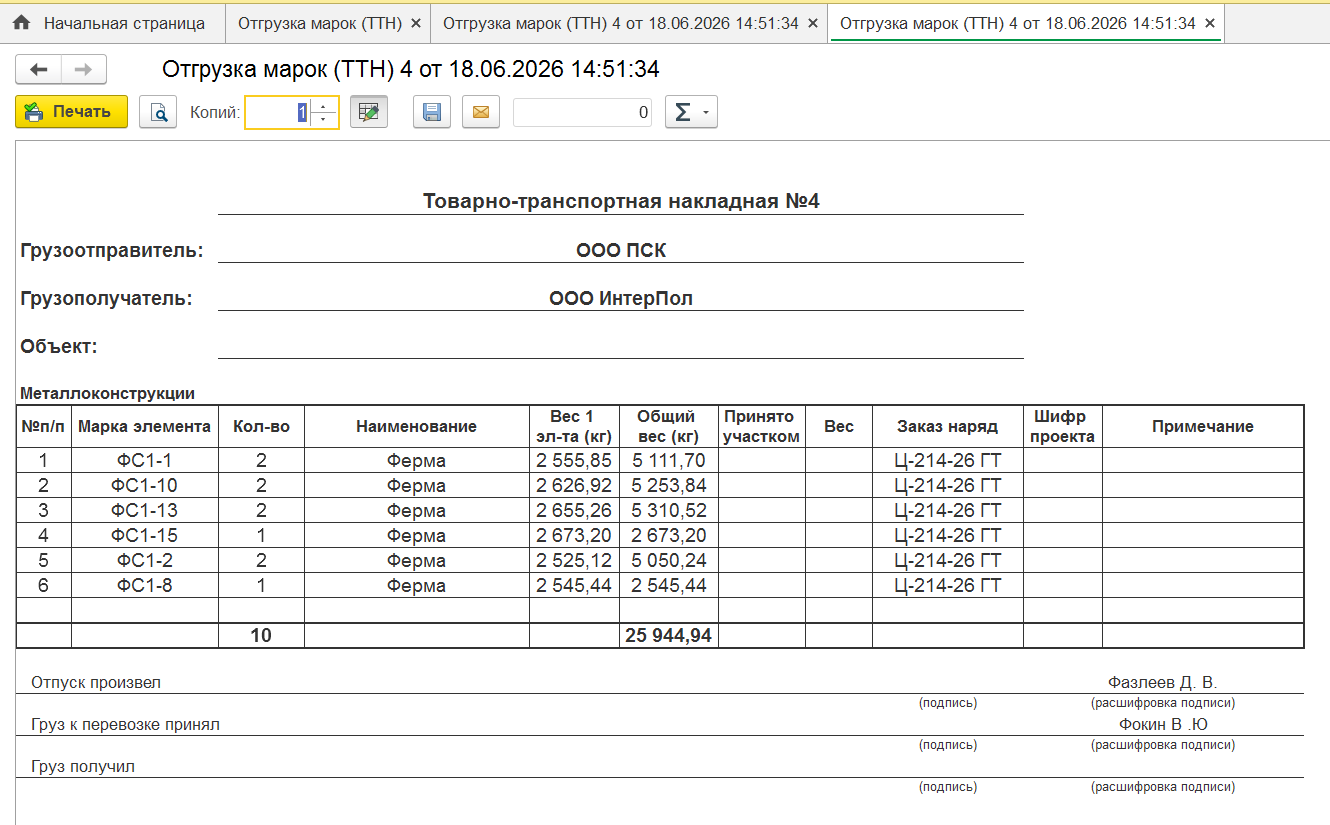1330x825 pixels.
Task: Select cell ФС1-2 in the table
Action: click(145, 561)
